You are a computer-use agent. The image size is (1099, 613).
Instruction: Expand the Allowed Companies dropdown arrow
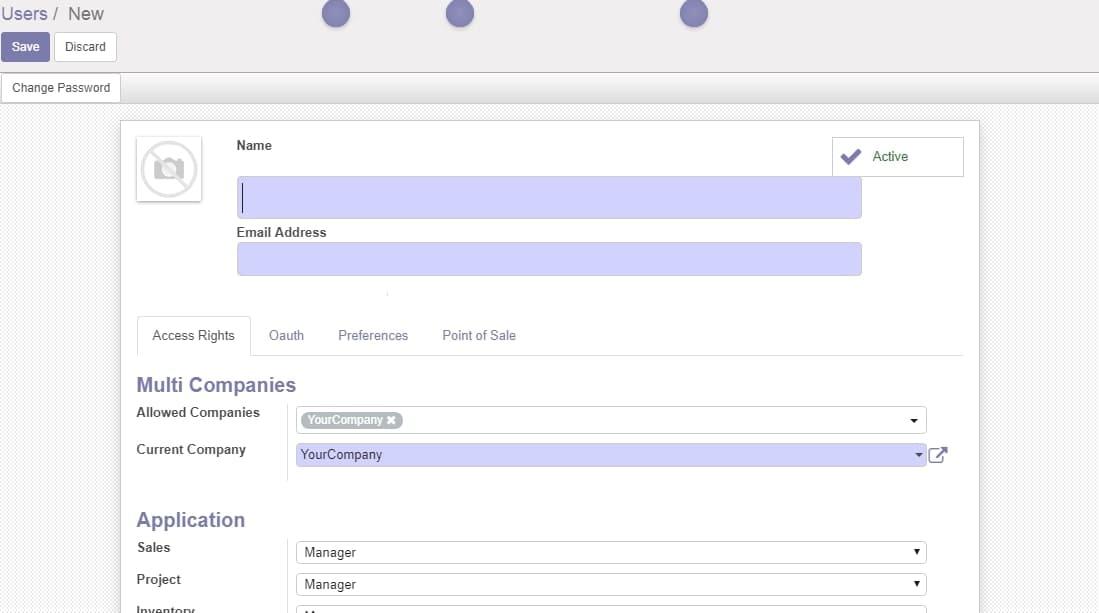point(913,420)
